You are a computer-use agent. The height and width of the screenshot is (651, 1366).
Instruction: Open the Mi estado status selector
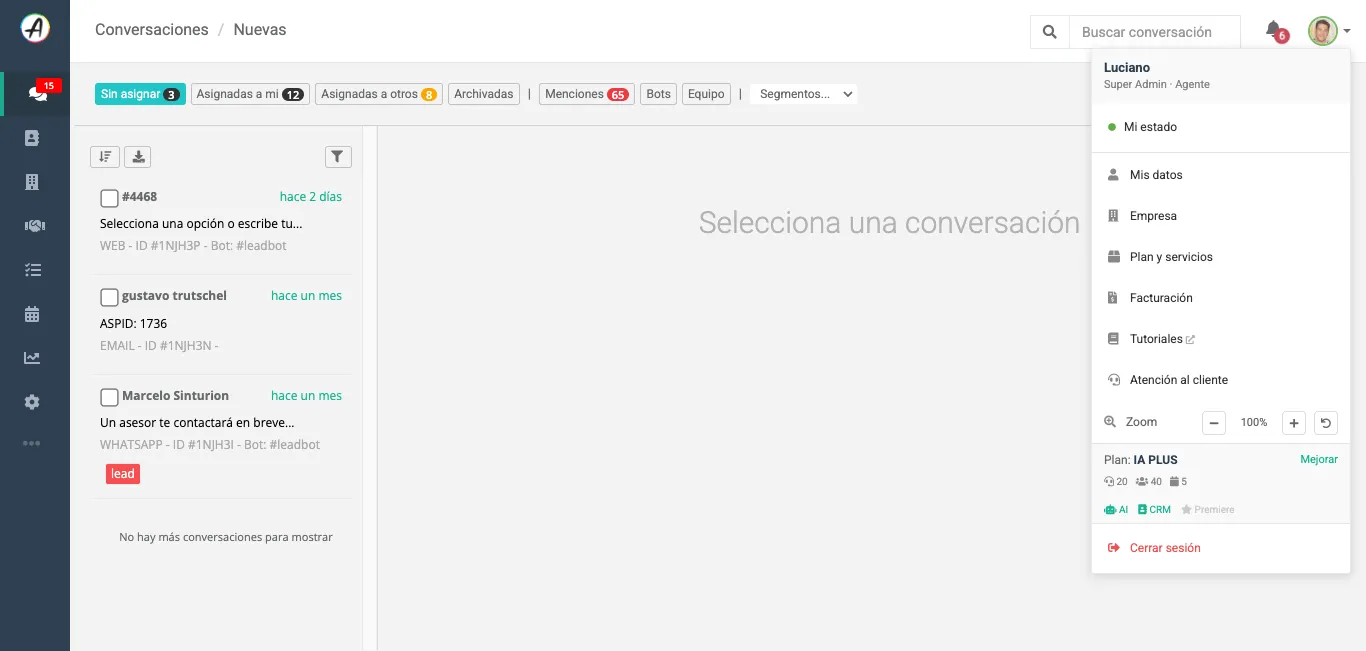[1221, 127]
